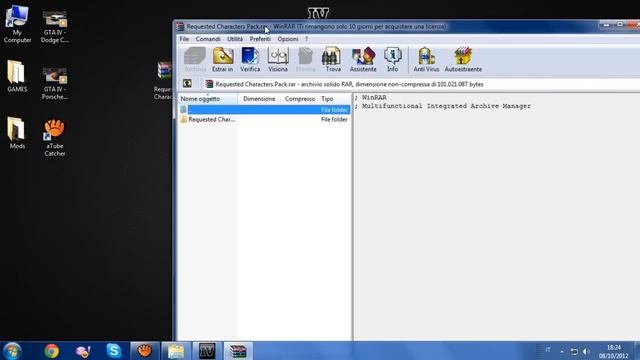The image size is (640, 360).
Task: Switch to aTube Catcher taskbar button
Action: (144, 351)
